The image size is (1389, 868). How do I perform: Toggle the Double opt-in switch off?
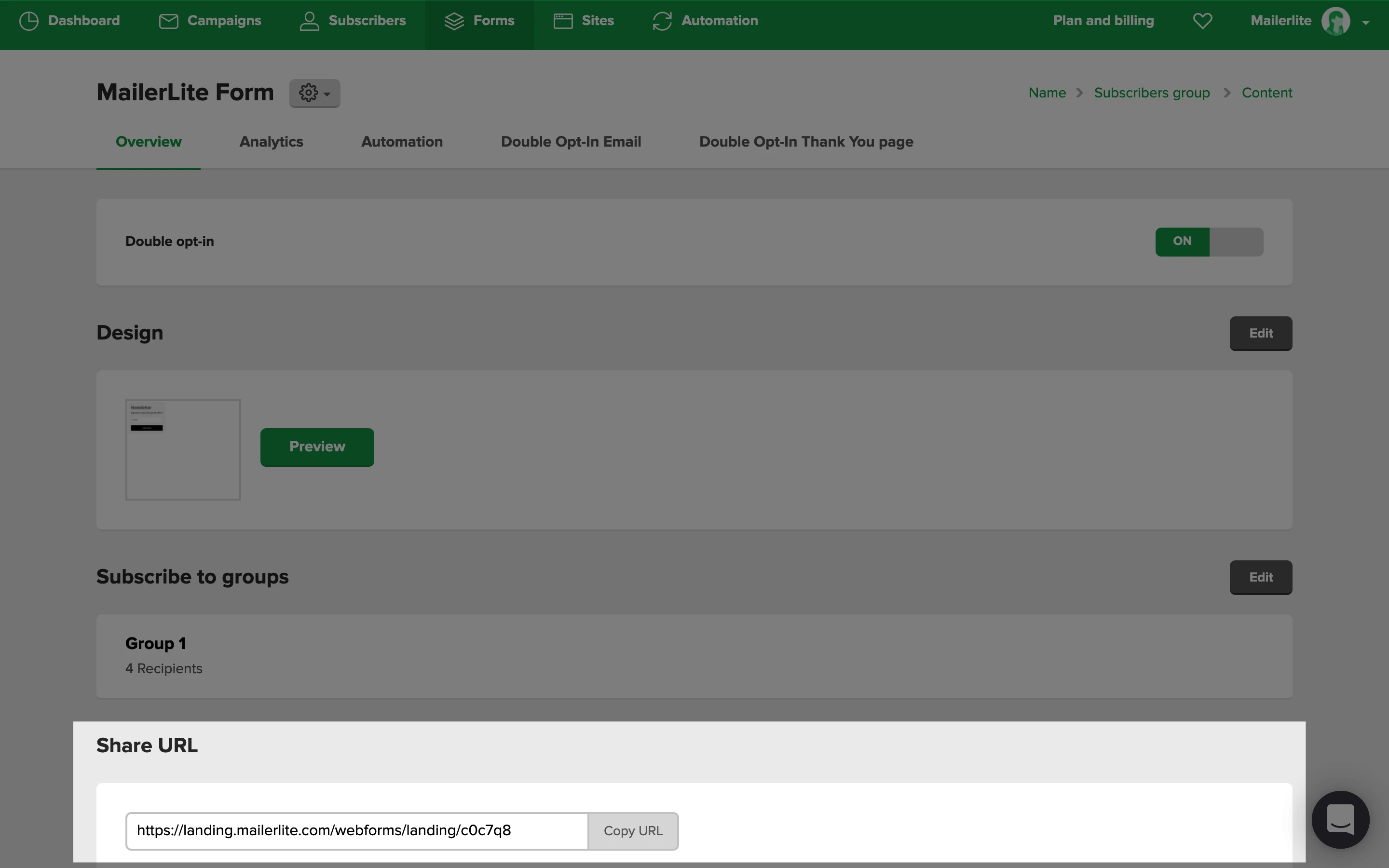[x=1209, y=242]
